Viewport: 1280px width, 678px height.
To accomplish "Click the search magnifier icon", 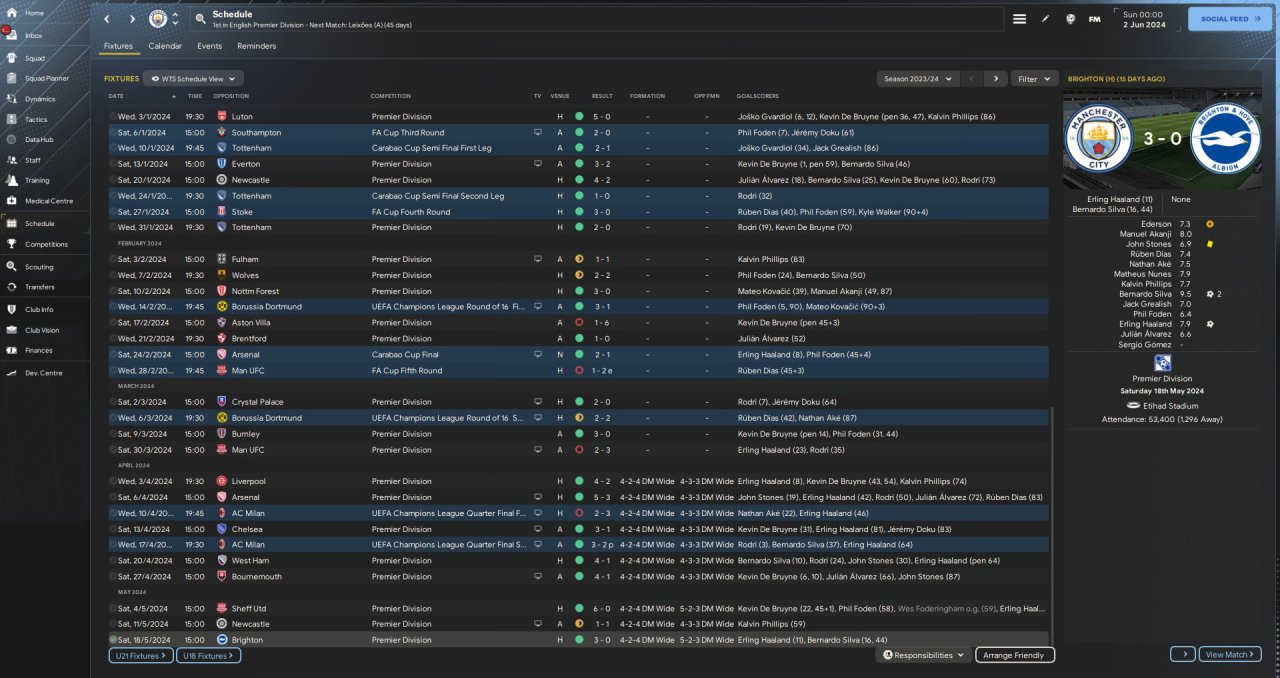I will pos(200,19).
